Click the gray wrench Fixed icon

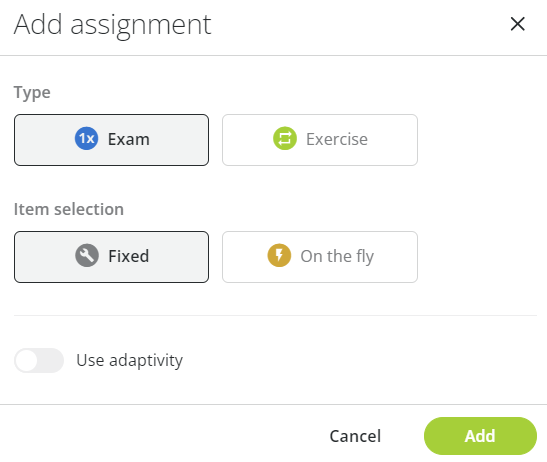click(87, 255)
